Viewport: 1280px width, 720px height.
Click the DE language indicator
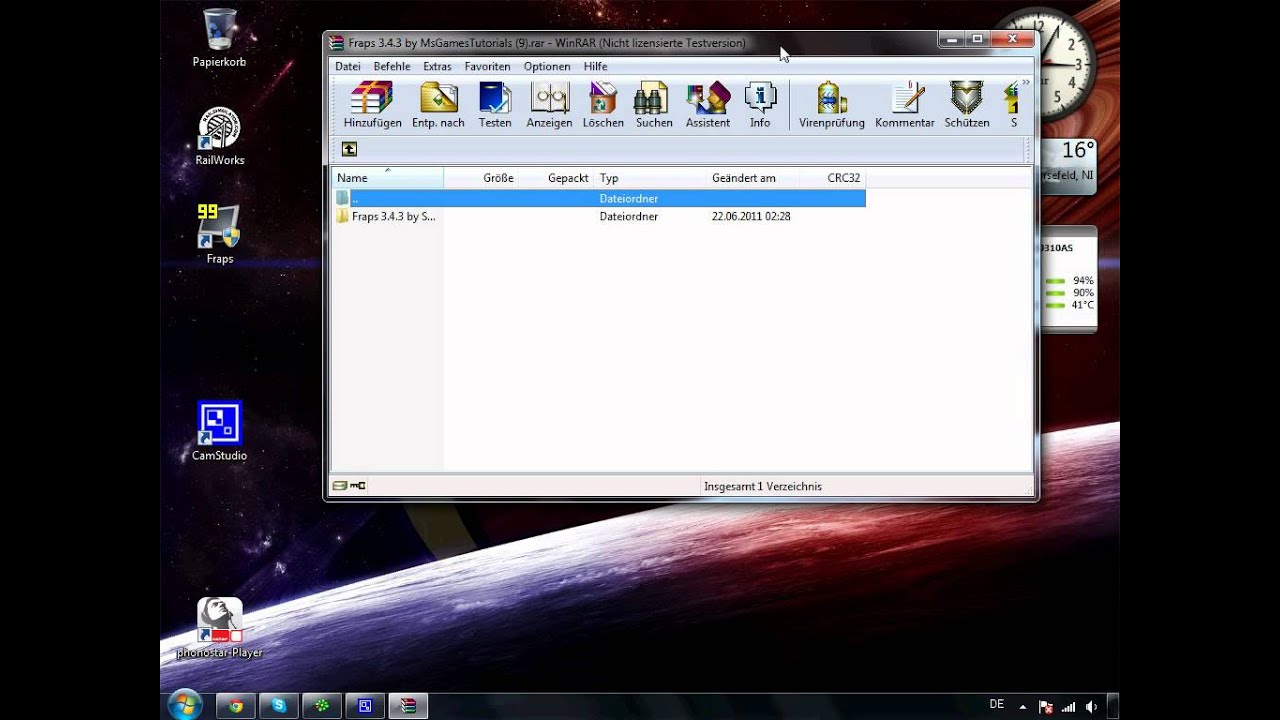click(x=996, y=704)
